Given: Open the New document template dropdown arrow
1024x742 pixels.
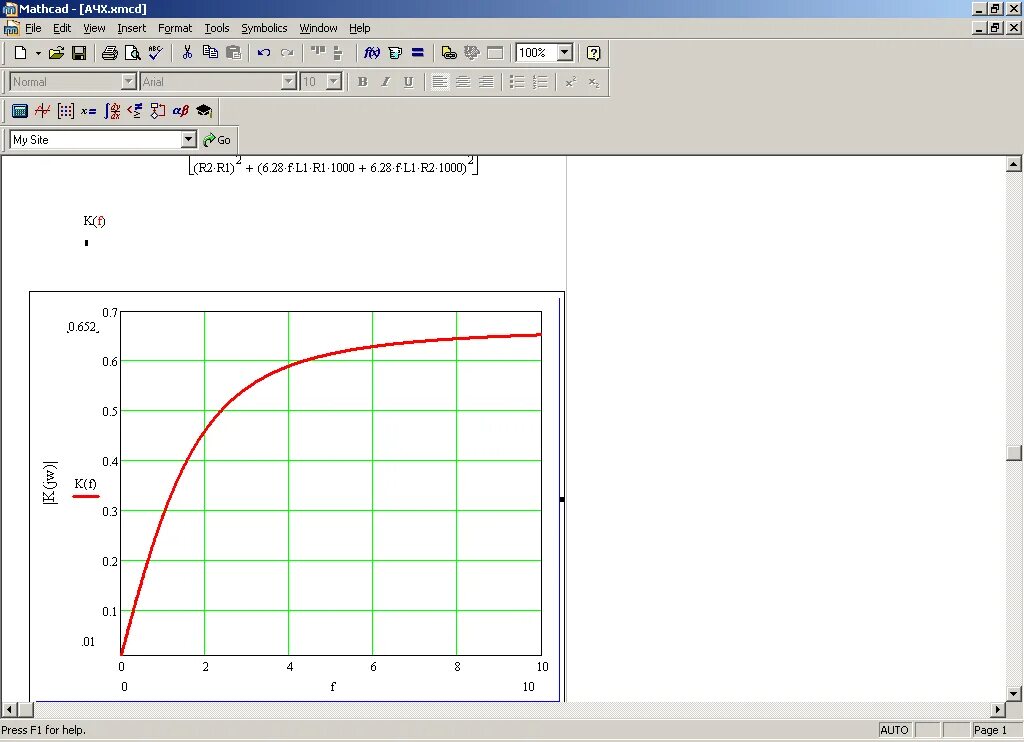Looking at the screenshot, I should 38,53.
